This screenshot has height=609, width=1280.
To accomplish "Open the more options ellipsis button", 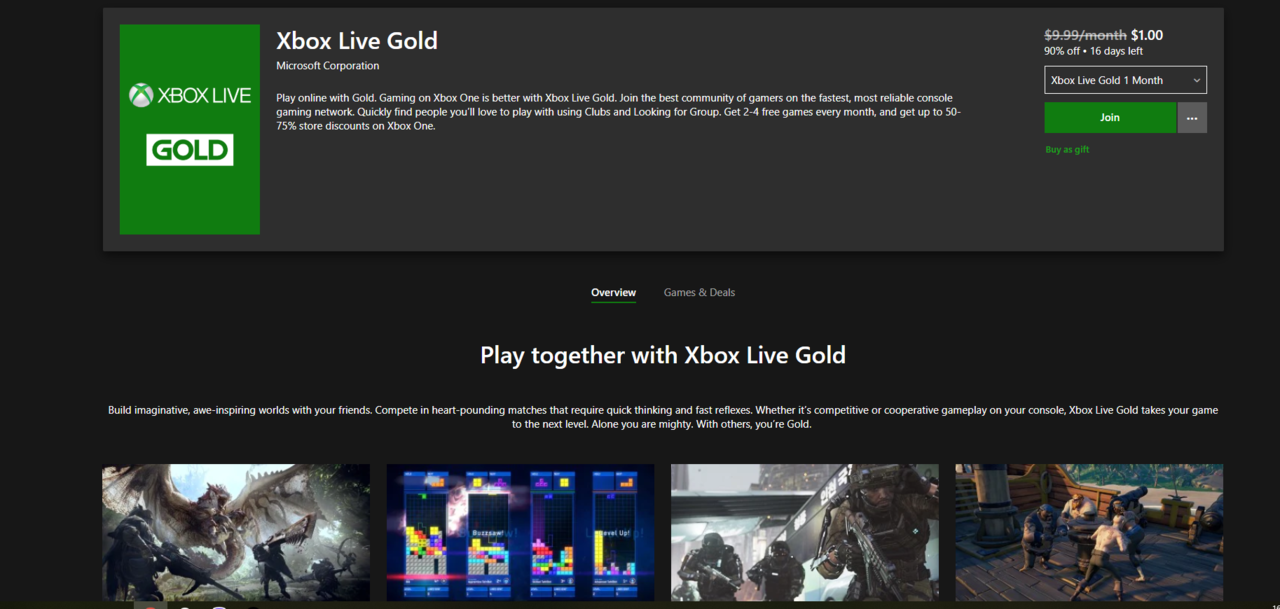I will tap(1192, 117).
